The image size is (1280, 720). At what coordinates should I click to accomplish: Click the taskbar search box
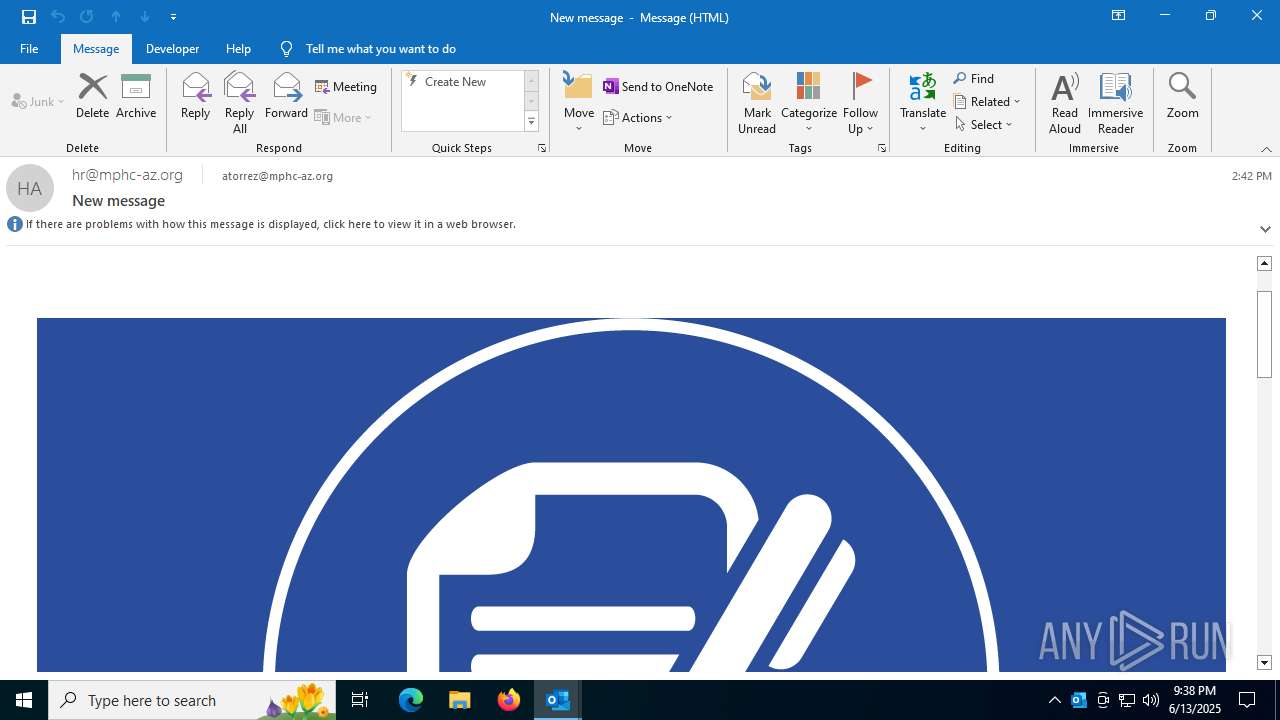(x=194, y=700)
